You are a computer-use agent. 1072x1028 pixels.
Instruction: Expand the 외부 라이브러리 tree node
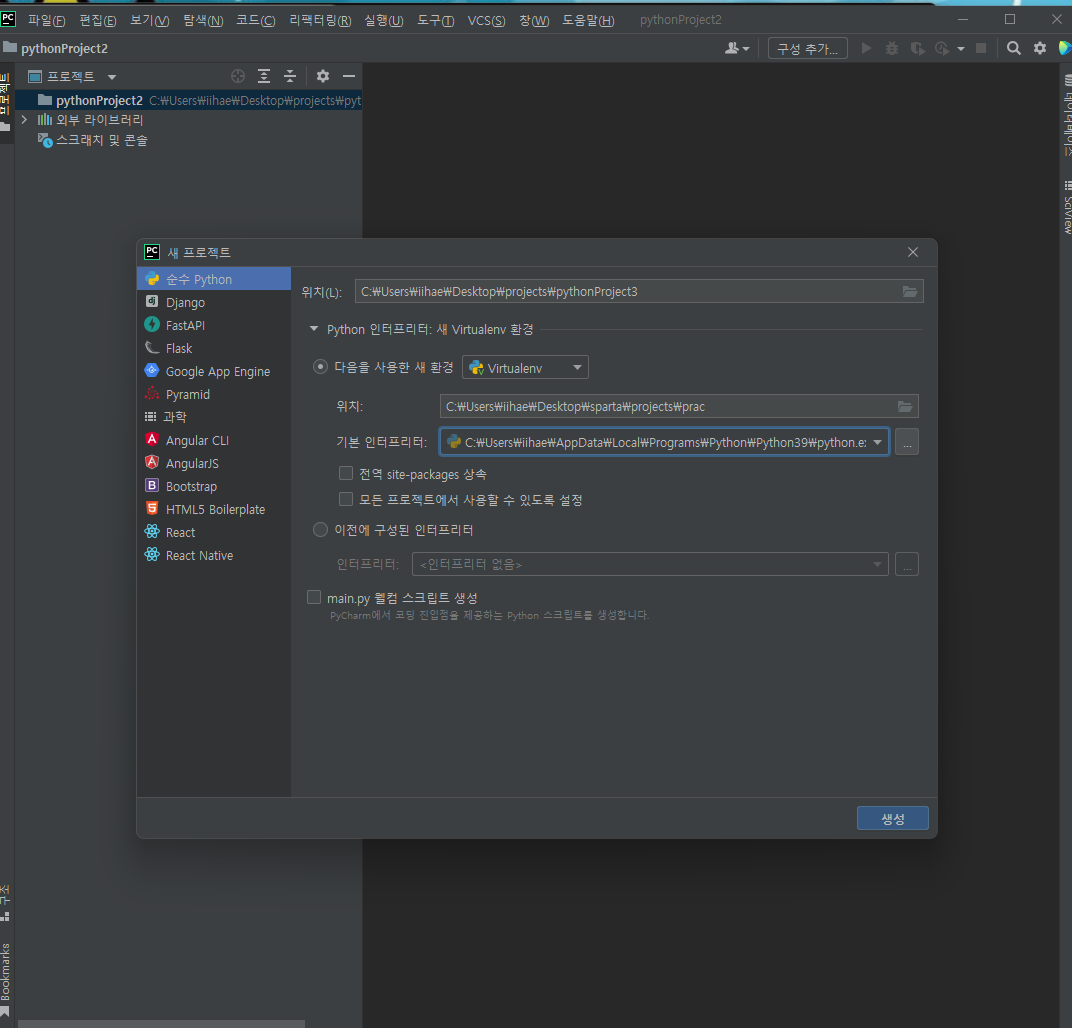tap(25, 120)
